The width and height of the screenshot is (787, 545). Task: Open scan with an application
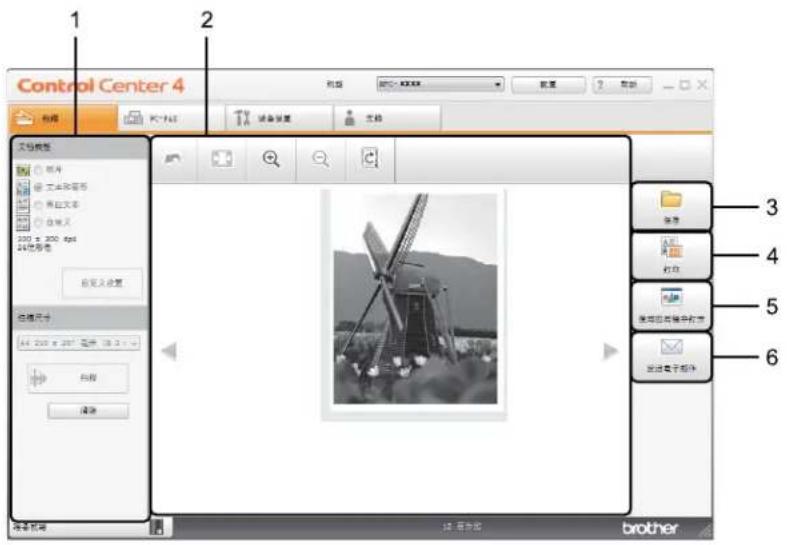point(671,306)
